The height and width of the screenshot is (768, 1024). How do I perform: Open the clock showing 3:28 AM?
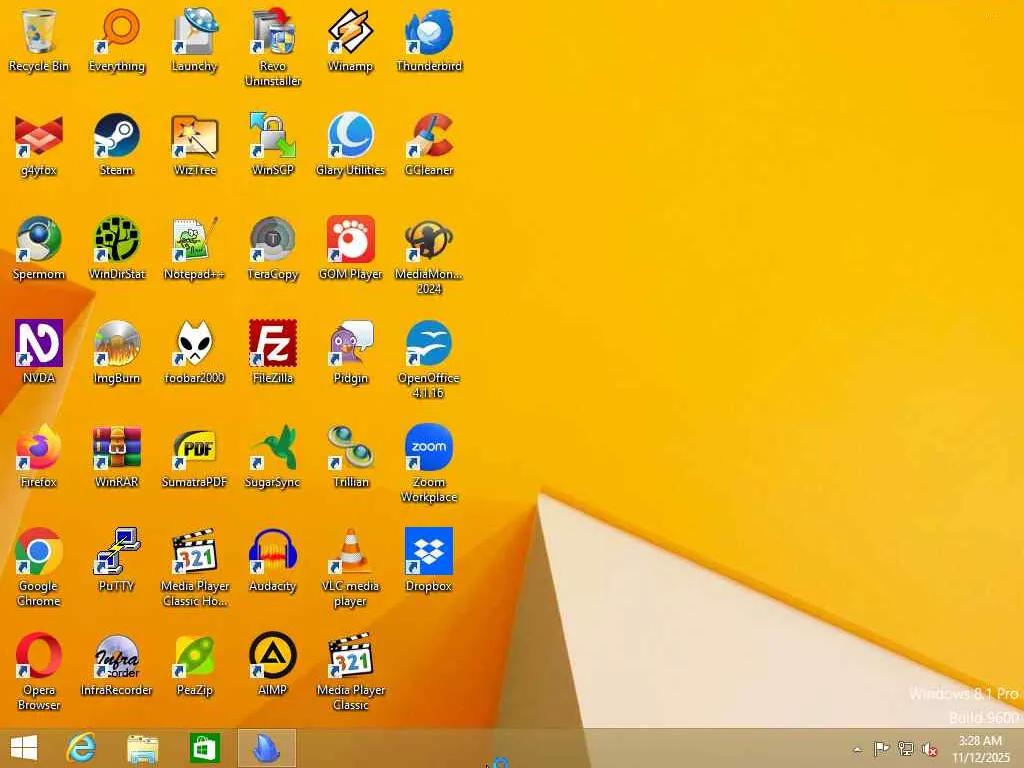pyautogui.click(x=980, y=749)
